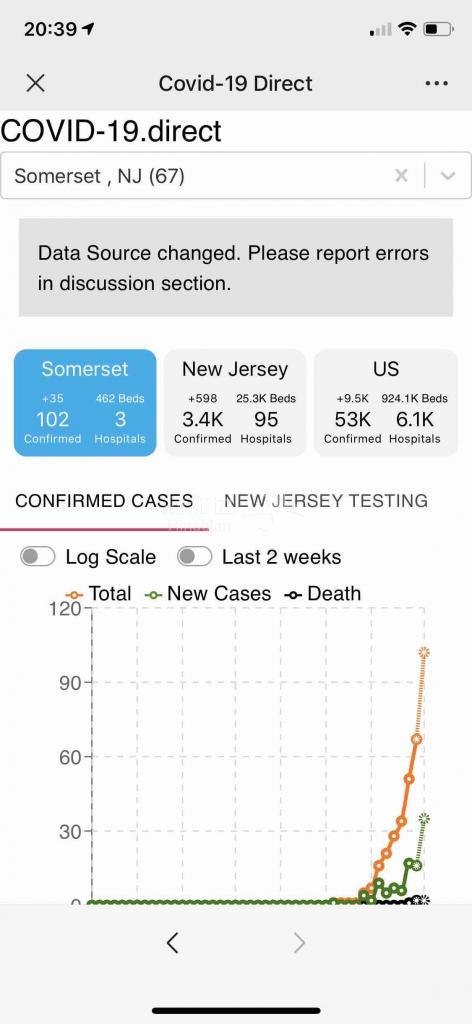This screenshot has width=472, height=1024.
Task: Hide the Death series in legend
Action: (323, 594)
